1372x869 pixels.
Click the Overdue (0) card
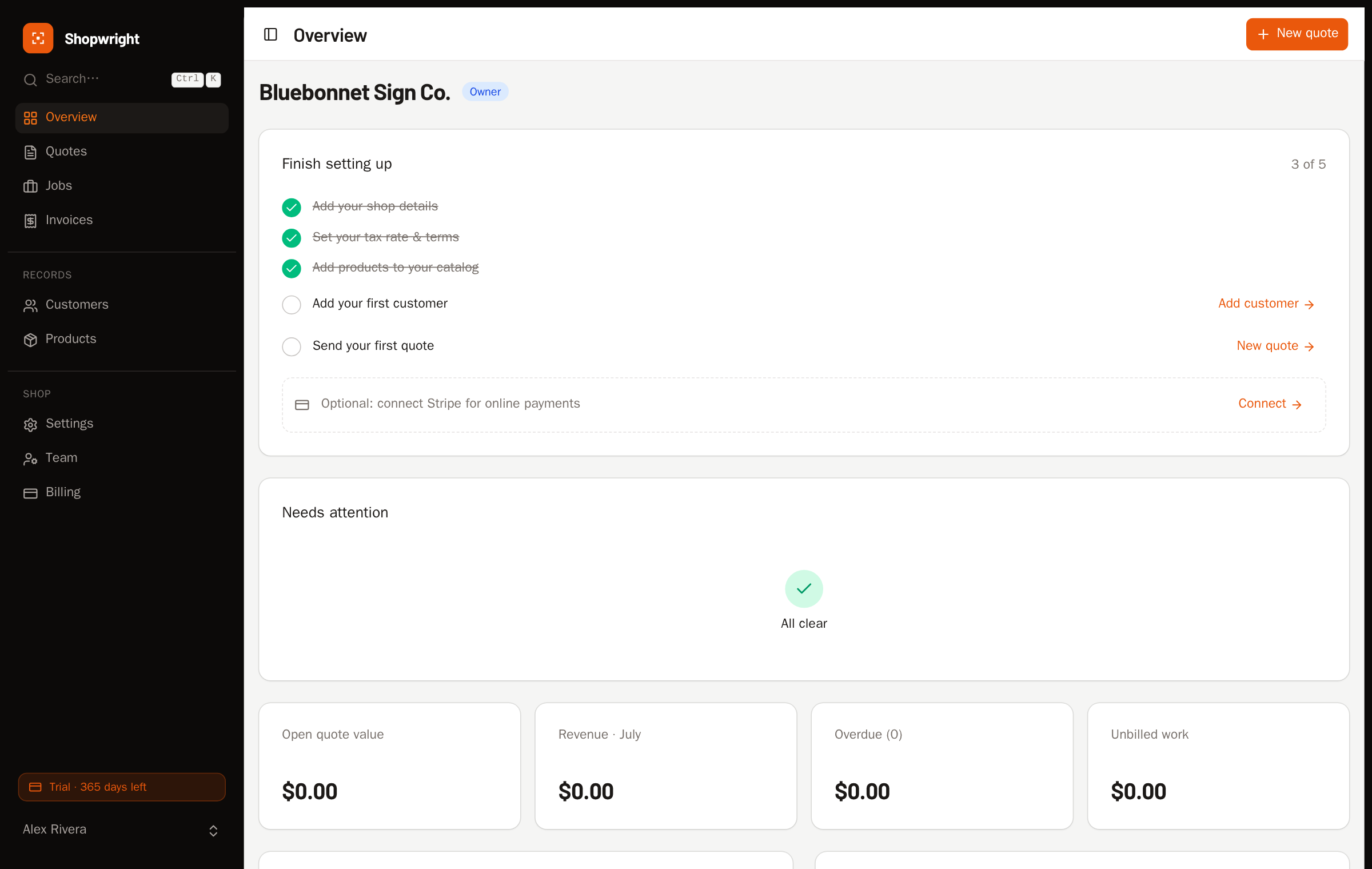(942, 766)
